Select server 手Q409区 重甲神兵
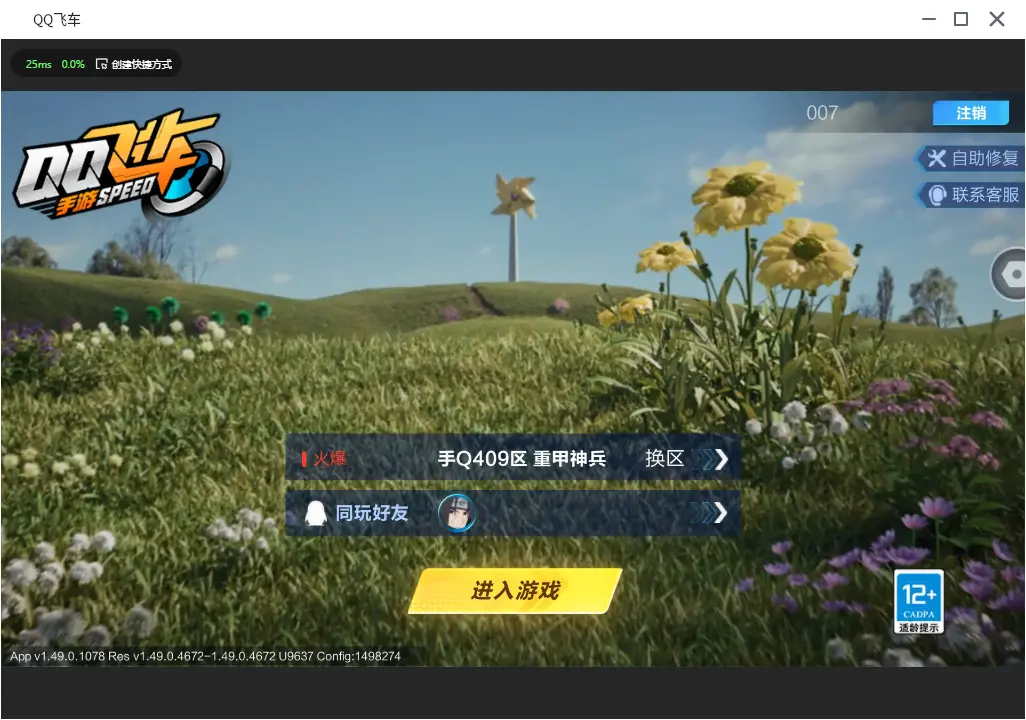 522,458
